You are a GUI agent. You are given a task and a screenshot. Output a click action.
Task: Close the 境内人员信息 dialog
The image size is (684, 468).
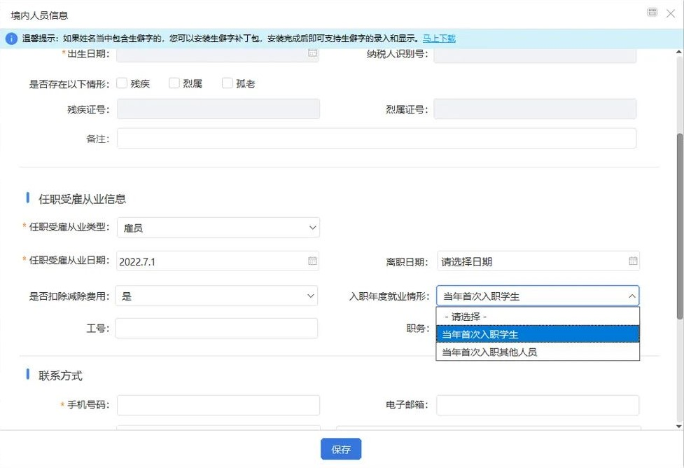pyautogui.click(x=670, y=12)
